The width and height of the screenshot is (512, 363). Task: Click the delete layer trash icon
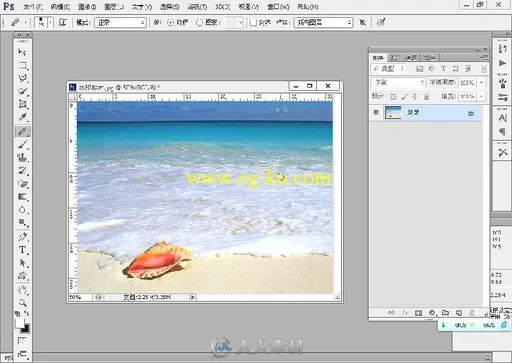tap(472, 313)
